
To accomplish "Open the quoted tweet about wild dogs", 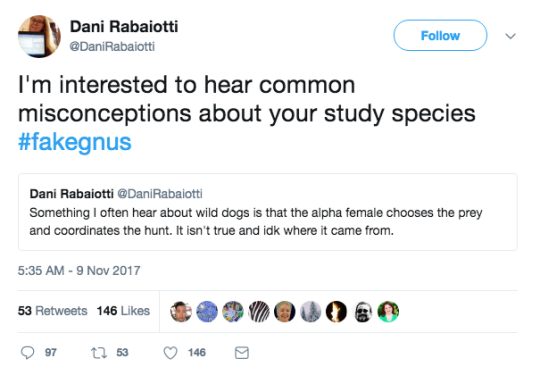I will [x=268, y=212].
